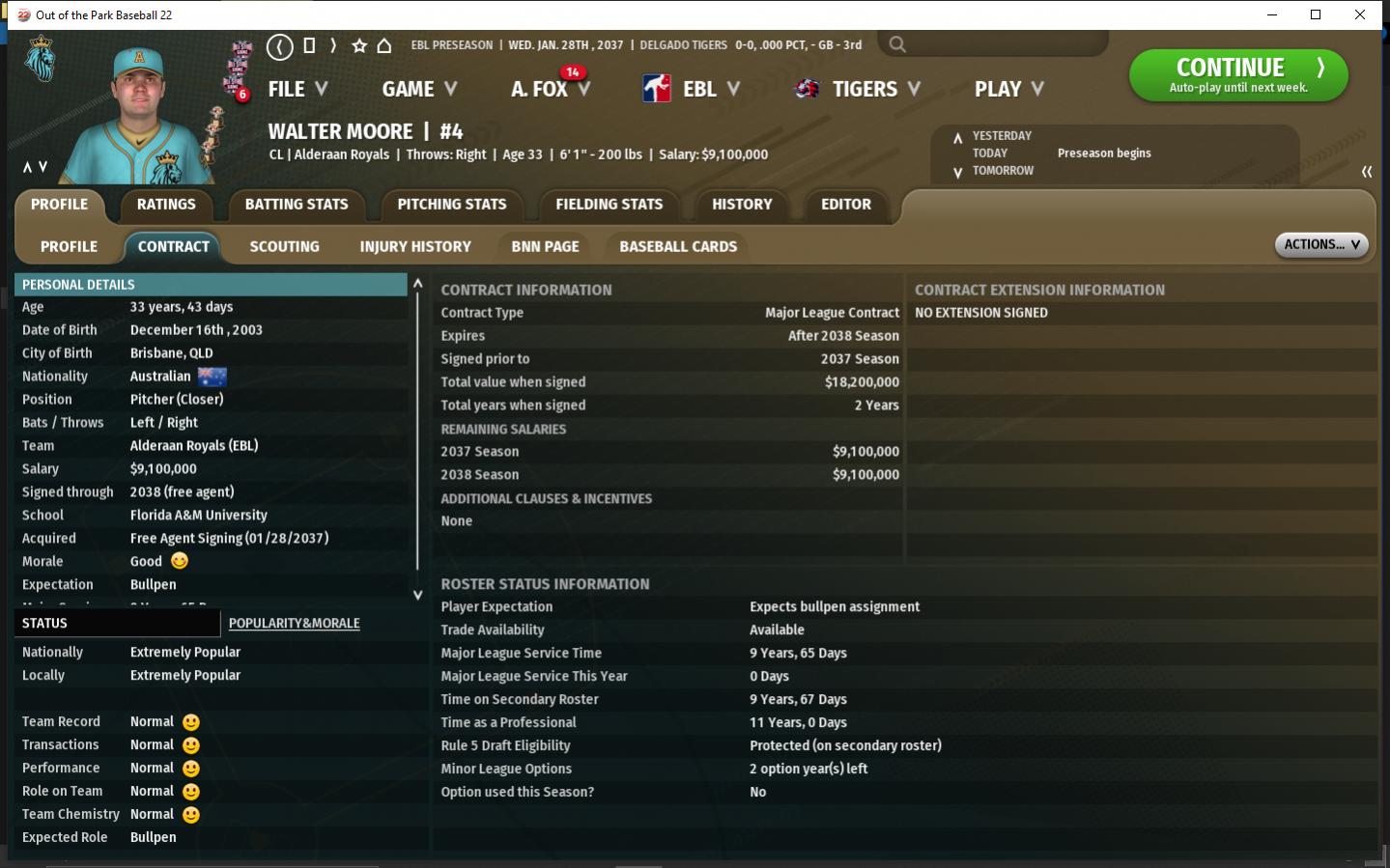Click the Alderaan Royals lion logo
1390x868 pixels.
(x=40, y=60)
